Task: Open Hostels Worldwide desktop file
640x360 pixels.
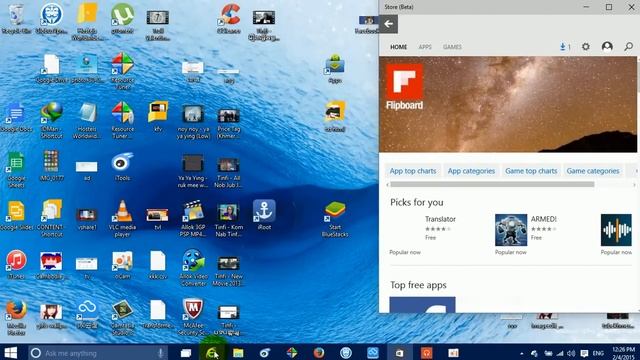Action: (87, 120)
